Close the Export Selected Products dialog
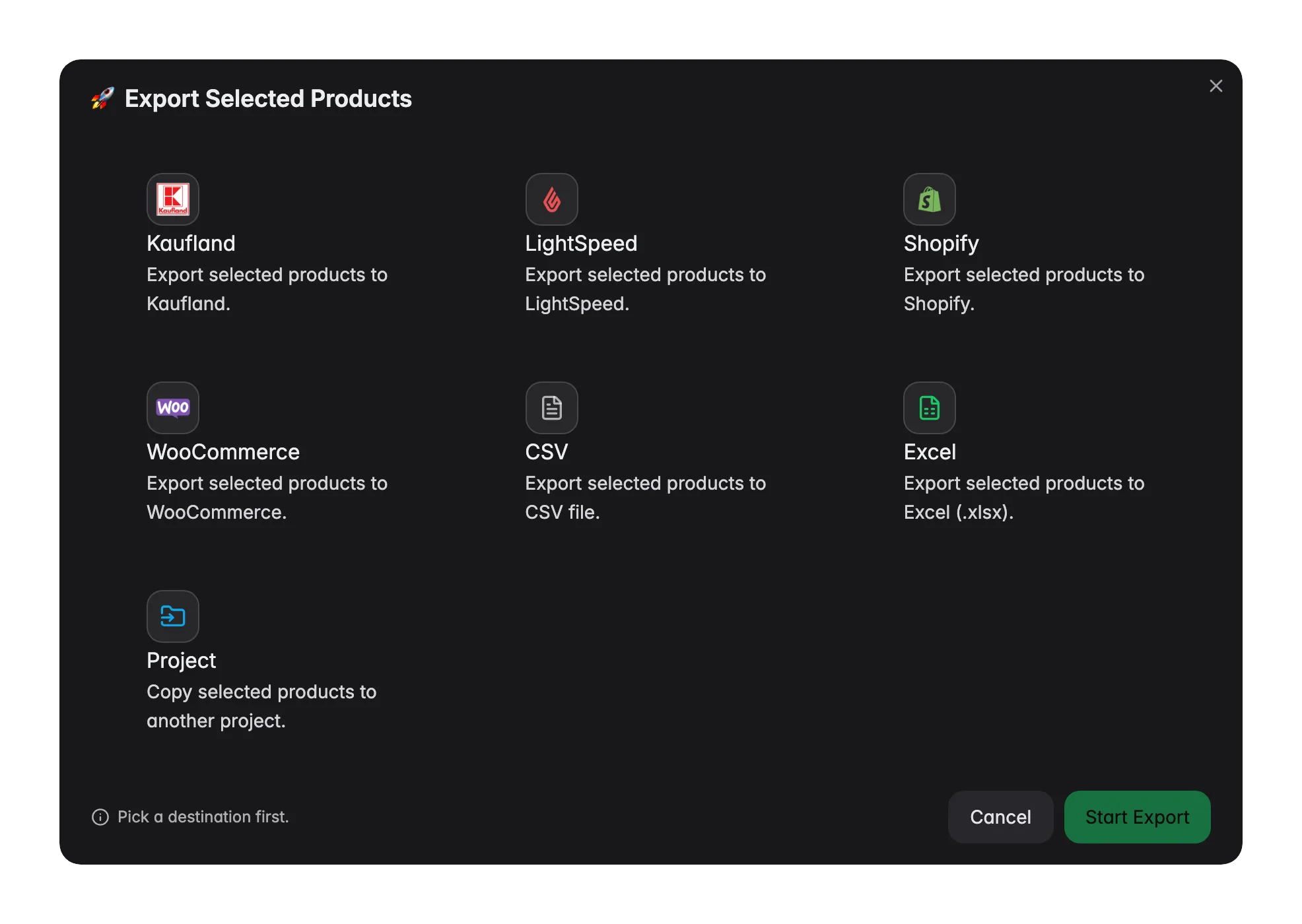This screenshot has width=1302, height=924. [x=1216, y=86]
